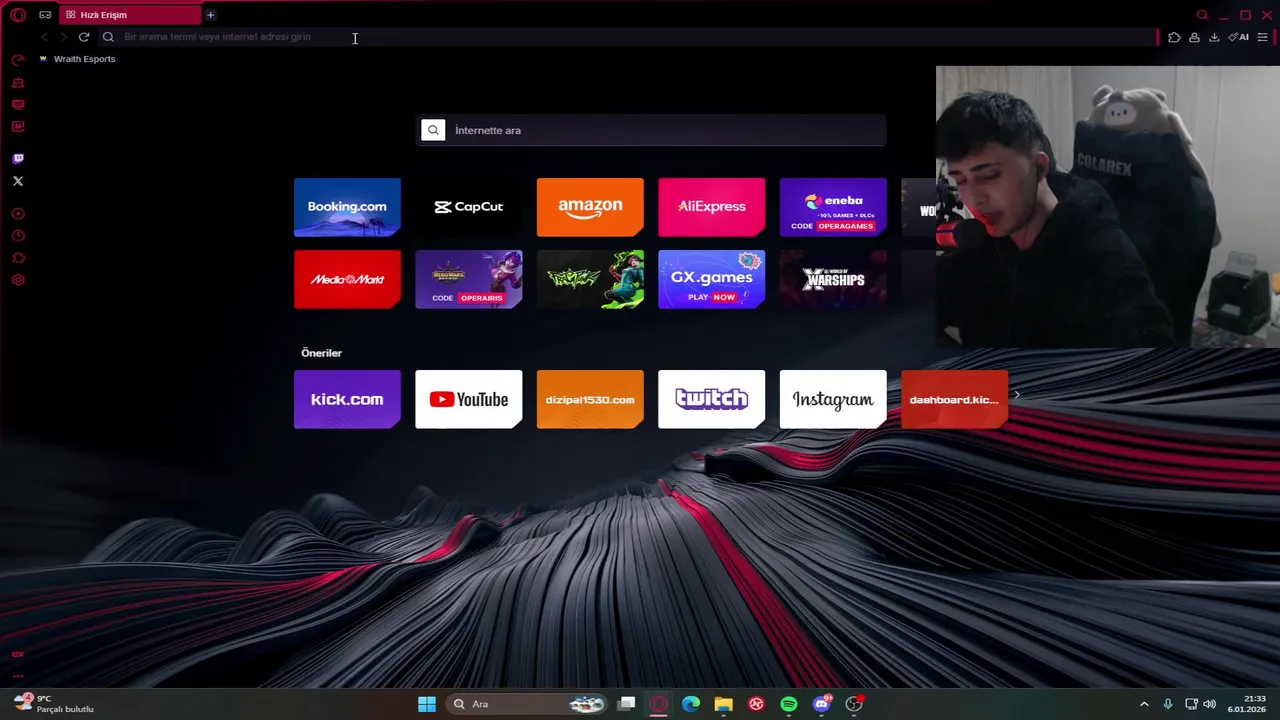This screenshot has width=1280, height=720.
Task: Open the dizipal1530.com suggestion tile
Action: pyautogui.click(x=590, y=399)
